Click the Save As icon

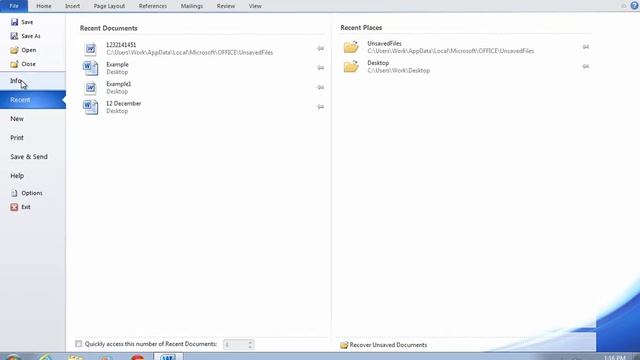tap(14, 36)
